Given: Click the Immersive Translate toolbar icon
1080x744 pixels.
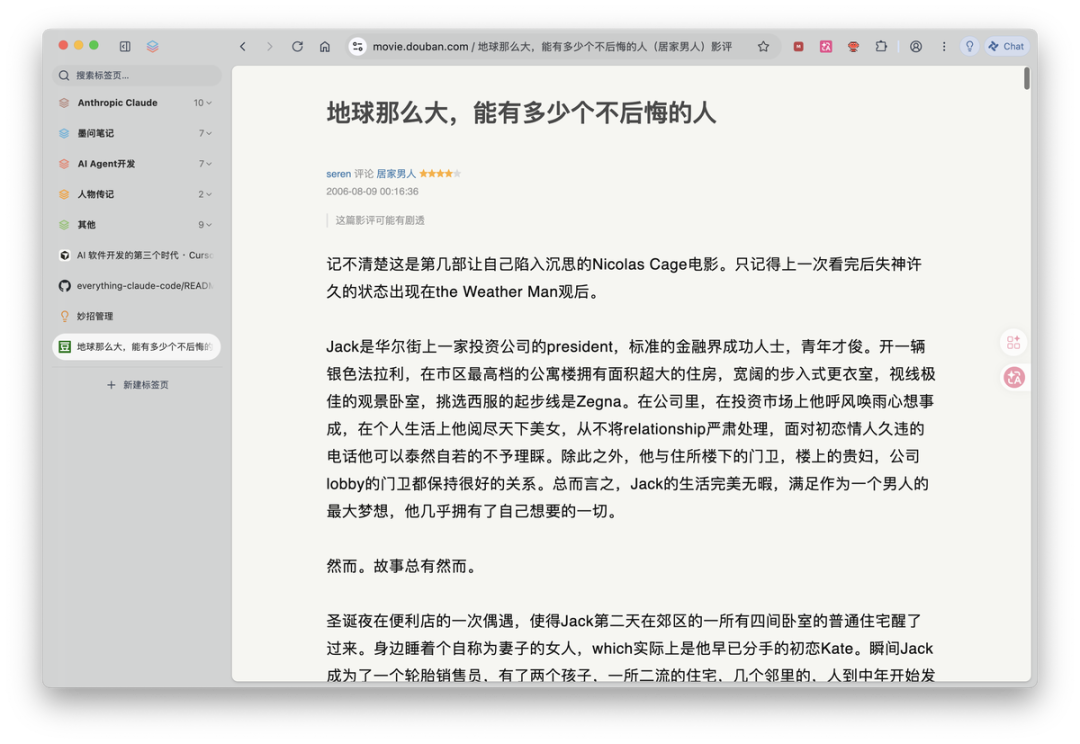Looking at the screenshot, I should point(825,46).
